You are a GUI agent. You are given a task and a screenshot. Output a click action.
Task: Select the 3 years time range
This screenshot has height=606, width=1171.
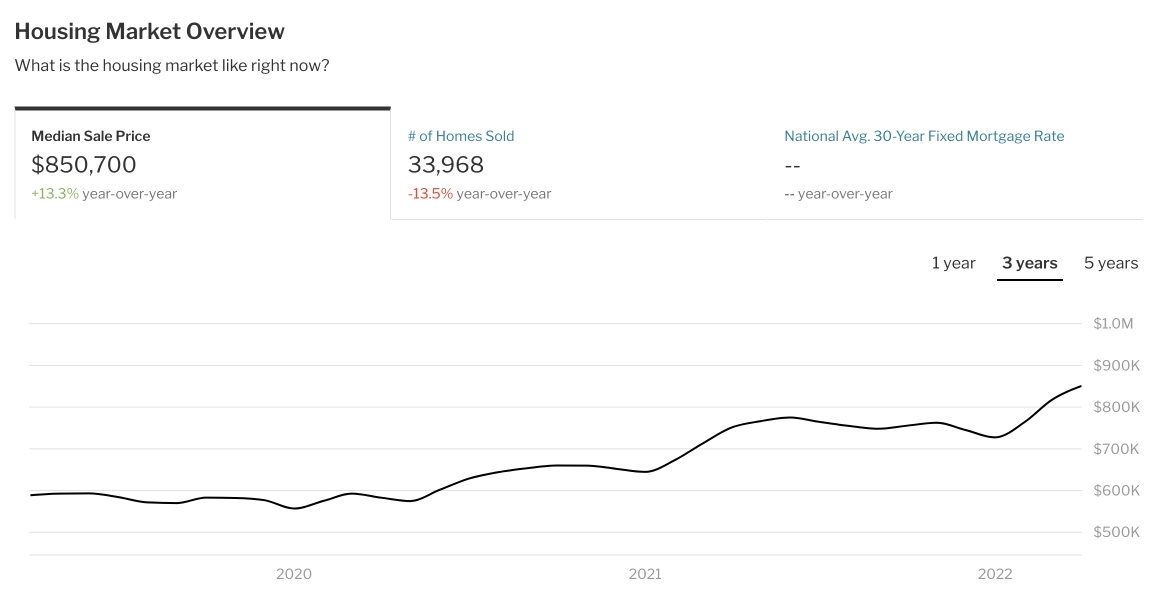pos(1029,263)
